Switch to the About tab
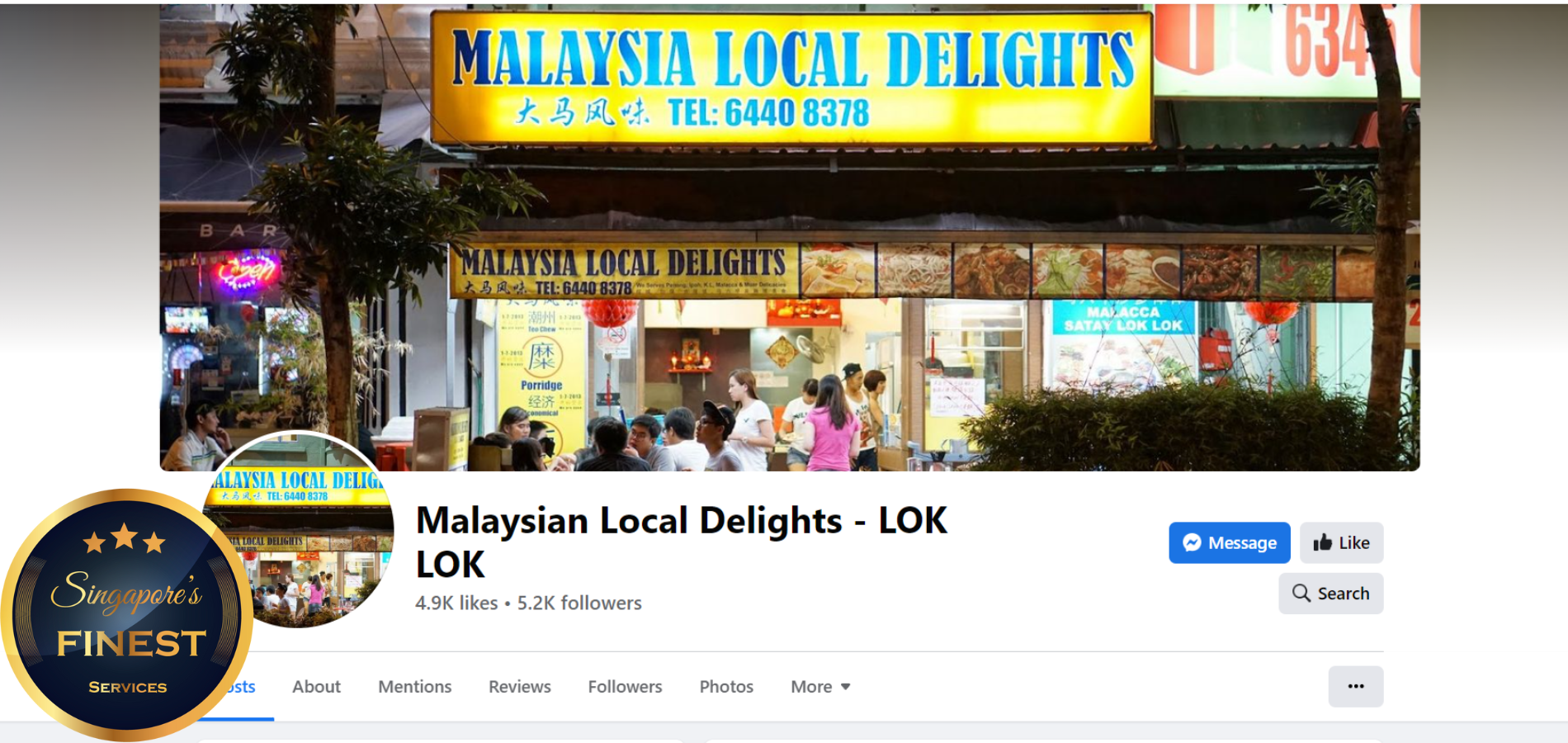Screen dimensions: 1568x743 [316, 687]
